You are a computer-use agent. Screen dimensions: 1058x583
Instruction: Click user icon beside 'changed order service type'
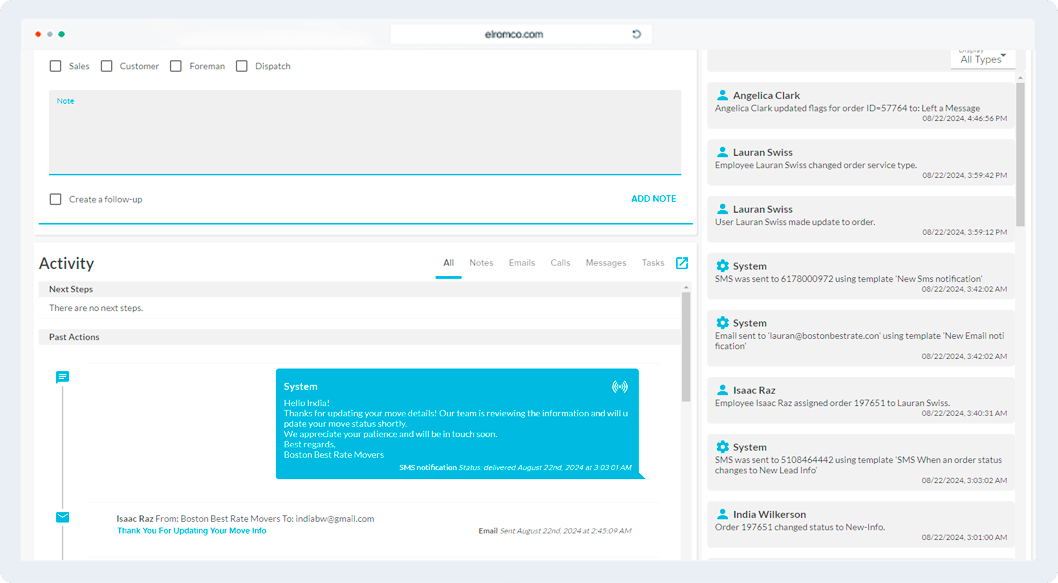(x=722, y=152)
